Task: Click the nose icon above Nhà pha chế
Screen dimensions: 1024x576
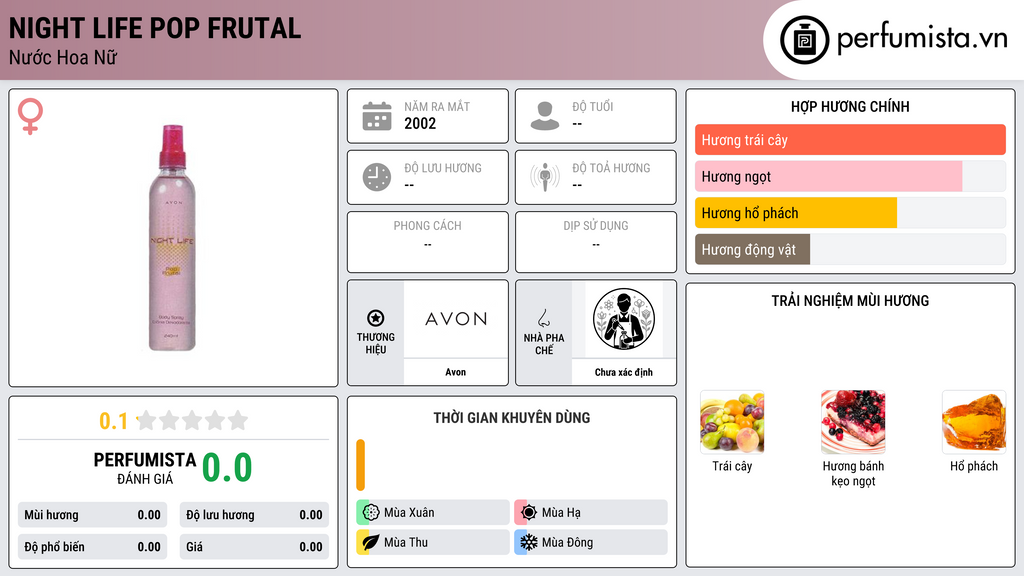Action: (x=543, y=318)
